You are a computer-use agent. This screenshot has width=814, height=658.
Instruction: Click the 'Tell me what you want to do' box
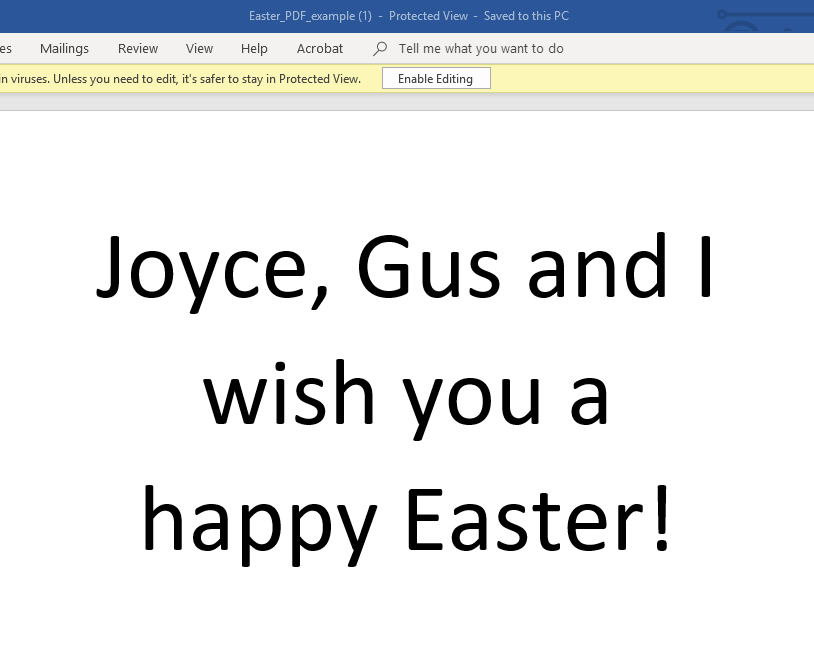(x=481, y=48)
